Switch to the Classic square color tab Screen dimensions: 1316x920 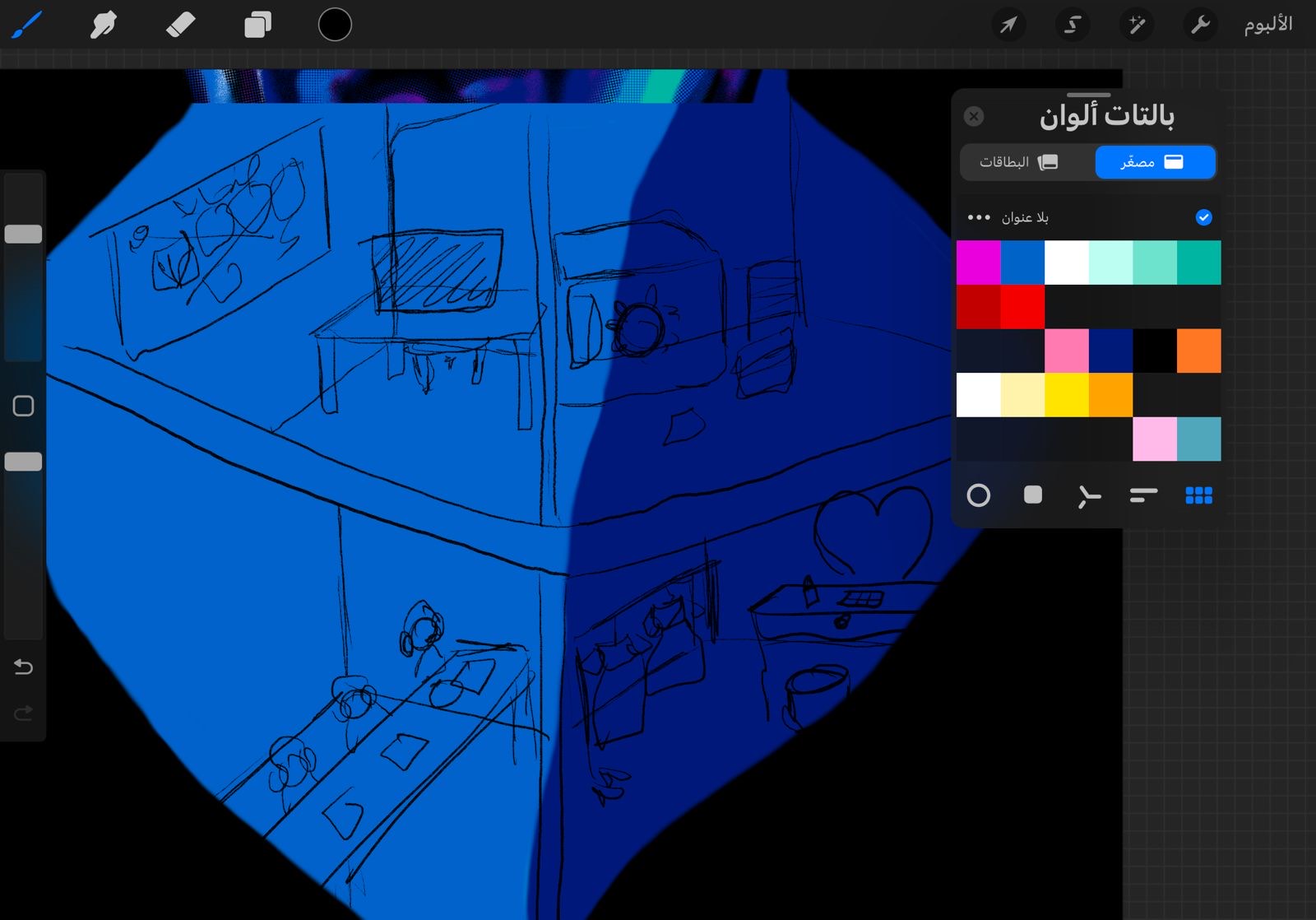[x=1033, y=495]
